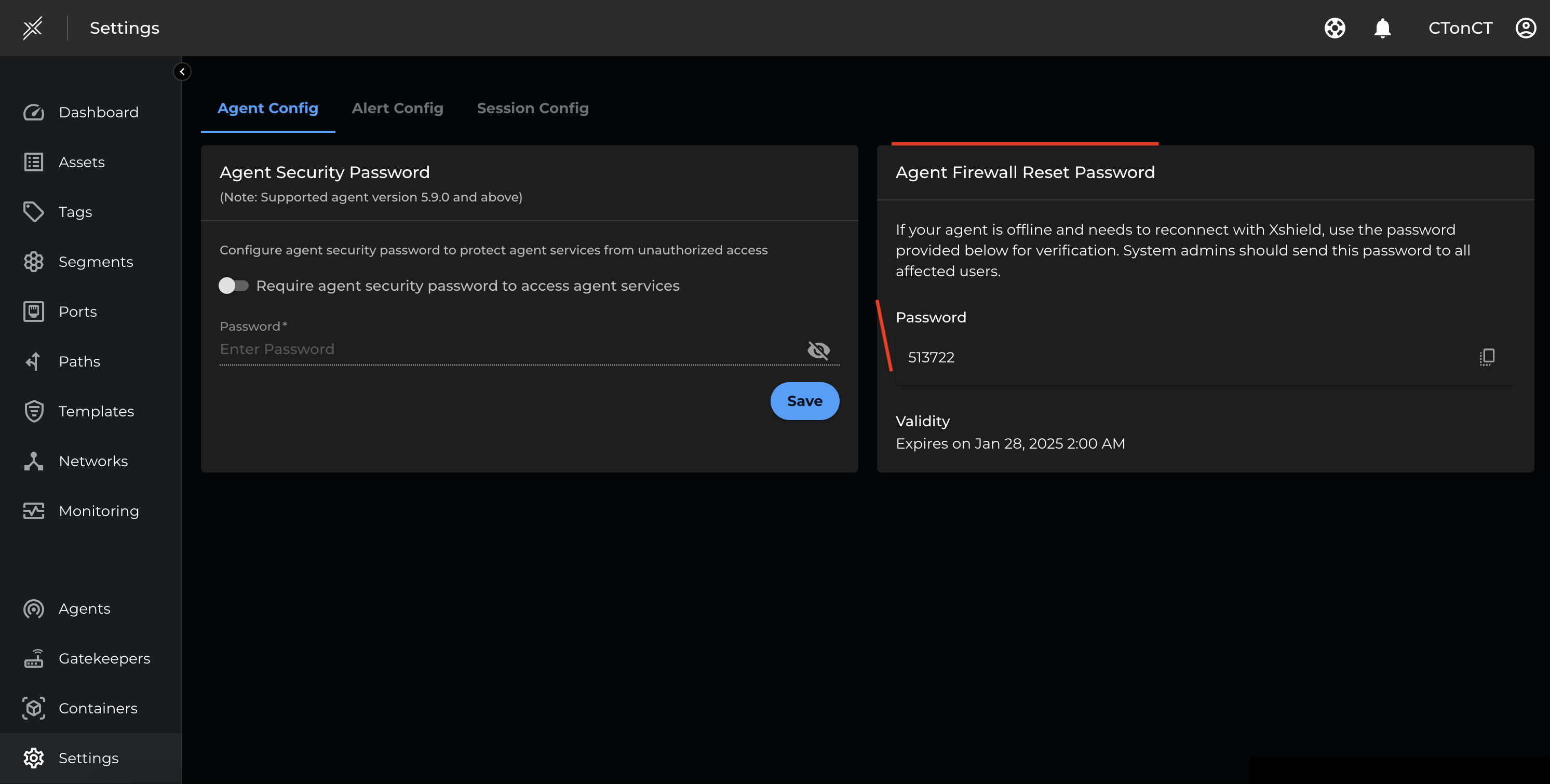Collapse the left navigation sidebar
This screenshot has height=784, width=1550.
182,72
